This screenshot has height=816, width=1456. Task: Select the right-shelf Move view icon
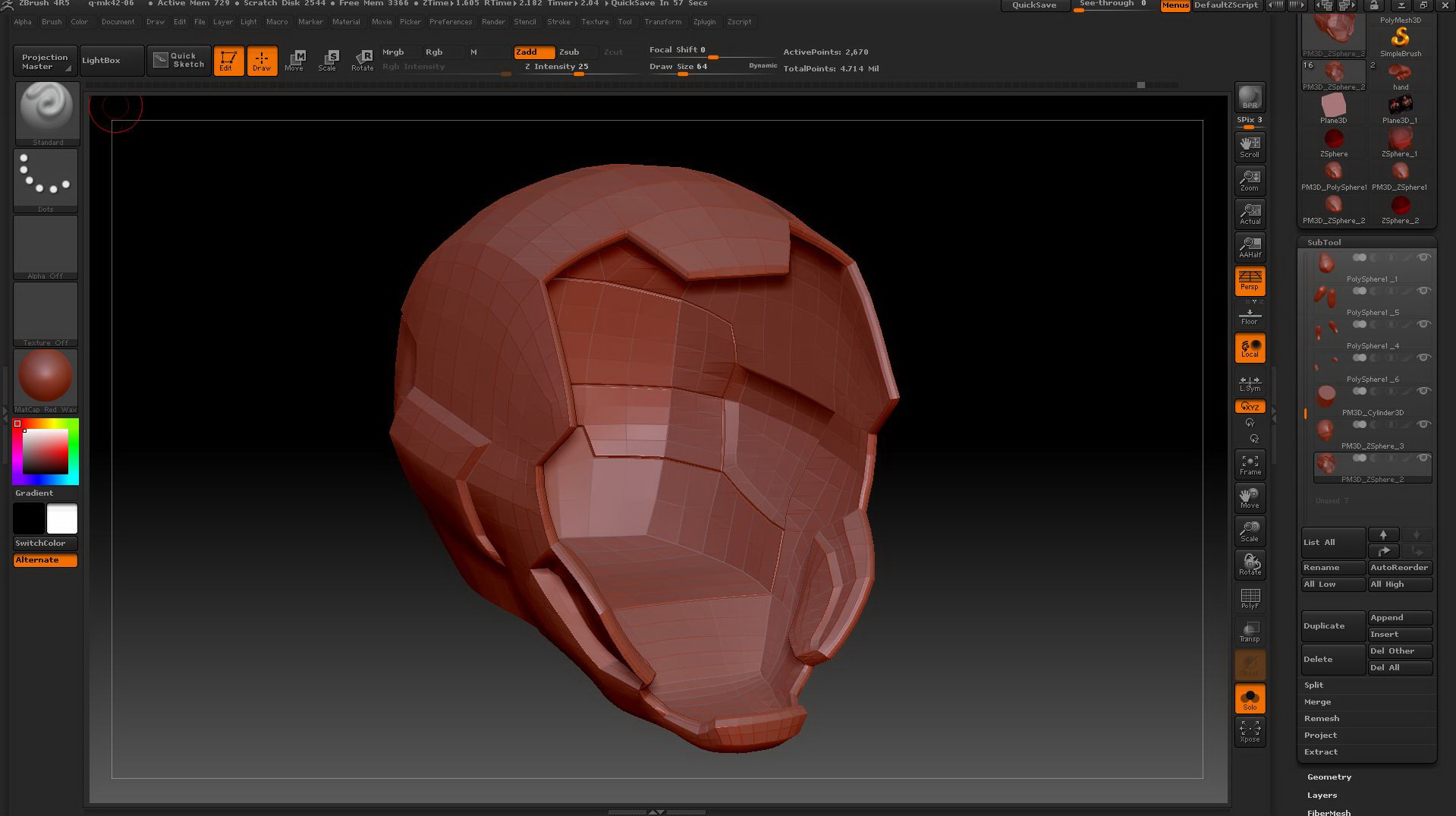tap(1250, 497)
